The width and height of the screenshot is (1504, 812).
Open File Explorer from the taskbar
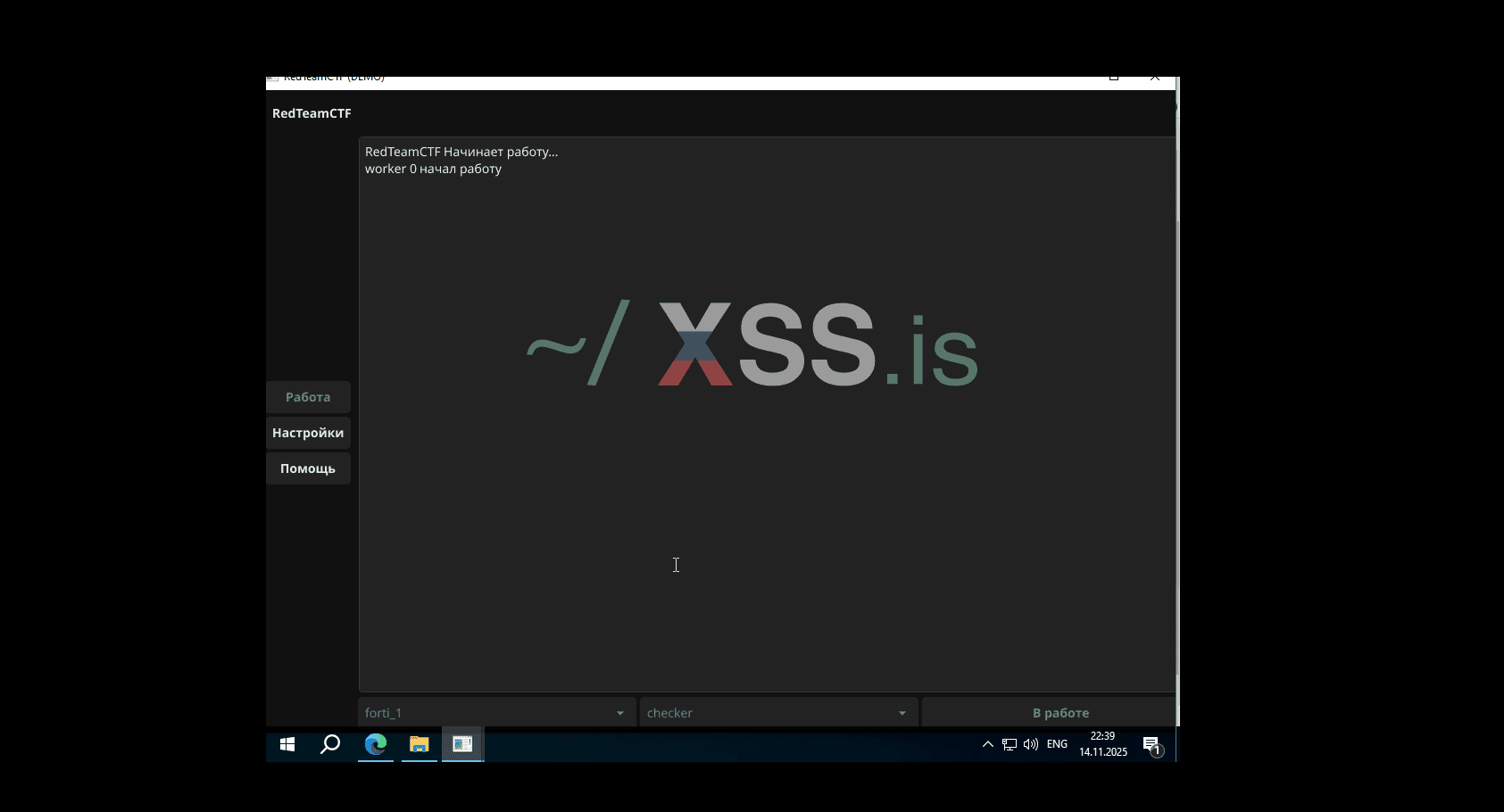tap(419, 744)
